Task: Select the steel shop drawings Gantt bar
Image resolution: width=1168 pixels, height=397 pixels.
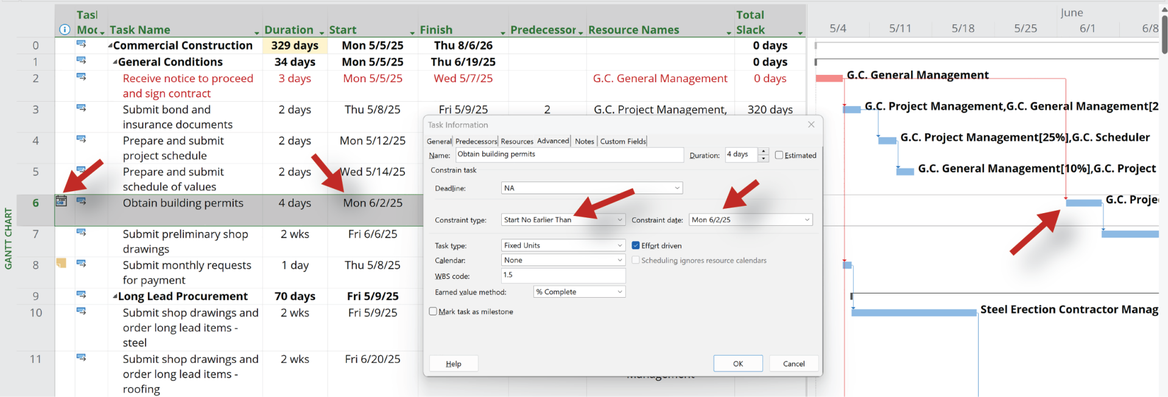Action: (914, 312)
